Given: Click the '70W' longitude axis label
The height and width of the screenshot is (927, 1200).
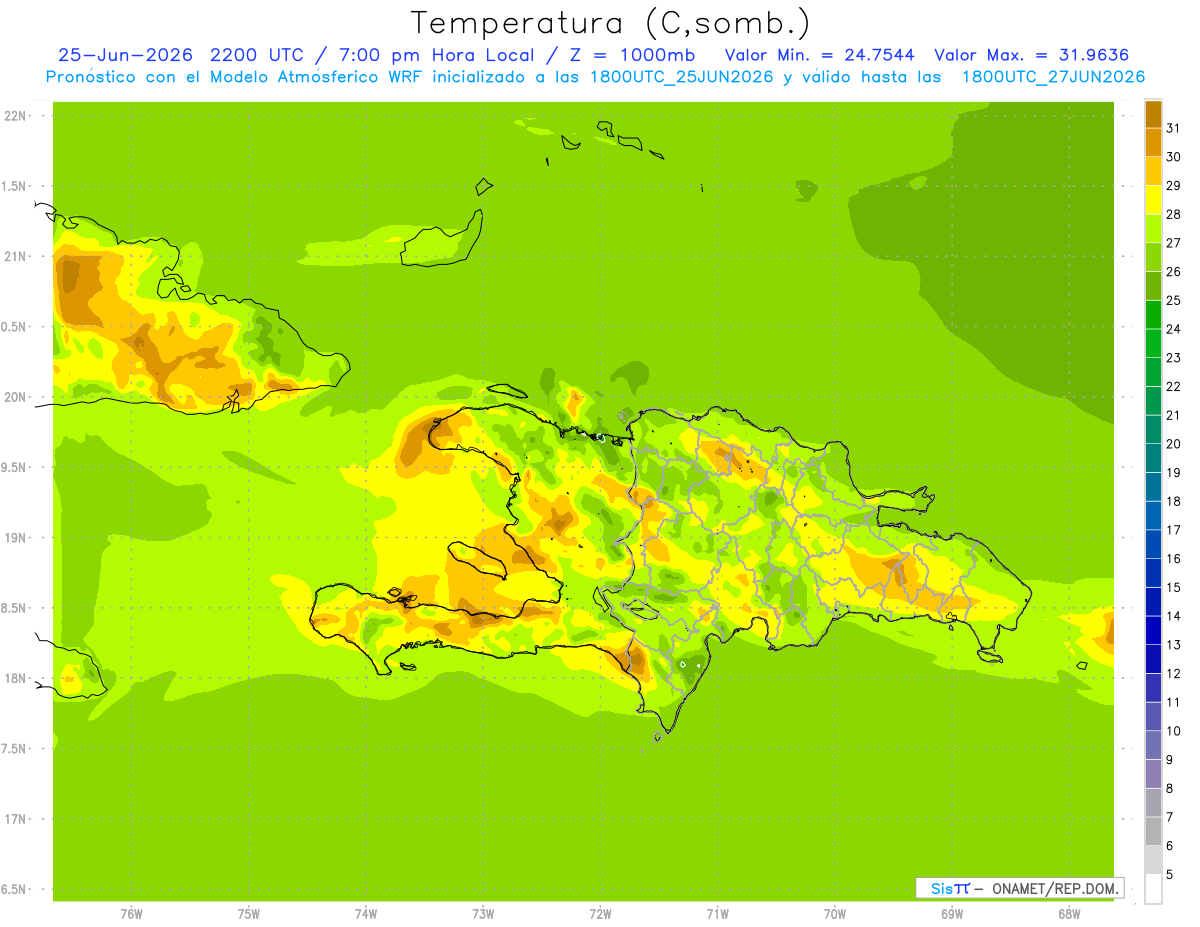Looking at the screenshot, I should point(835,914).
